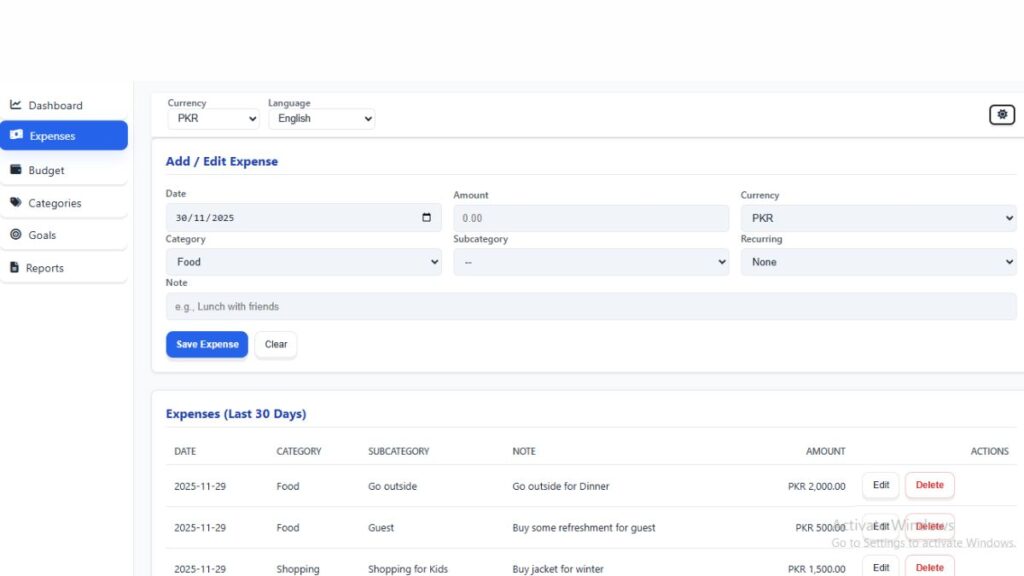Open the Language dropdown showing English

[x=321, y=118]
